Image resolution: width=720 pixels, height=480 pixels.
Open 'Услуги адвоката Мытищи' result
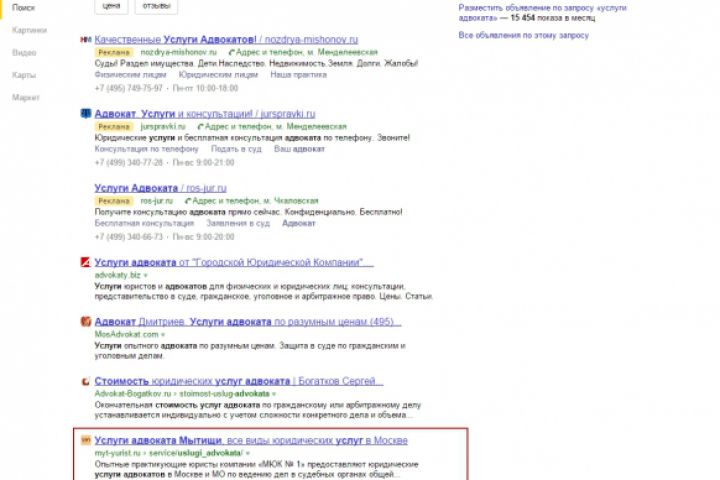click(x=251, y=440)
